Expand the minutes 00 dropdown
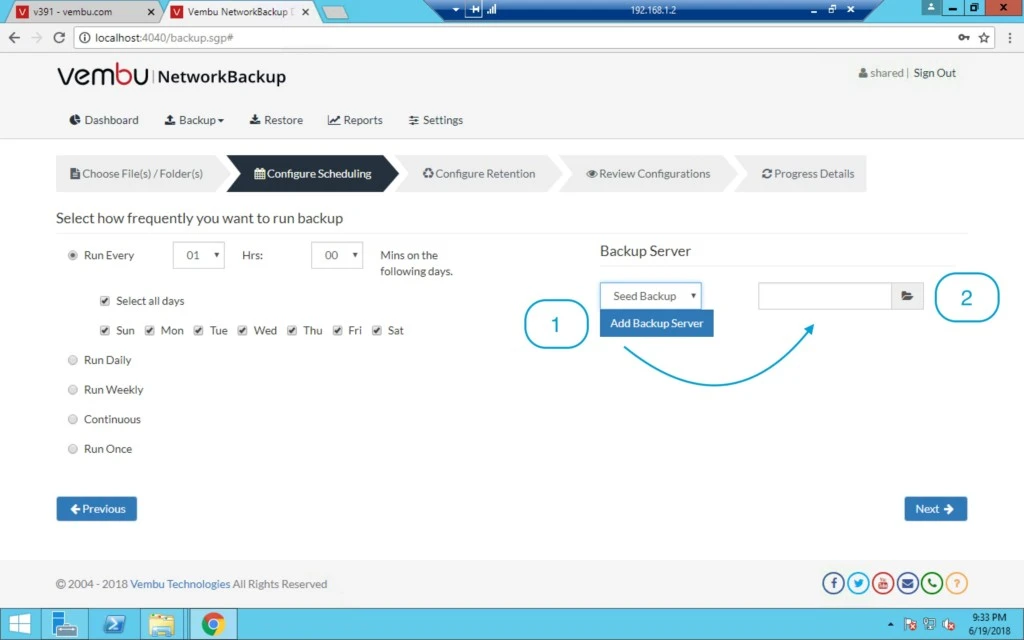The image size is (1024, 640). (337, 255)
